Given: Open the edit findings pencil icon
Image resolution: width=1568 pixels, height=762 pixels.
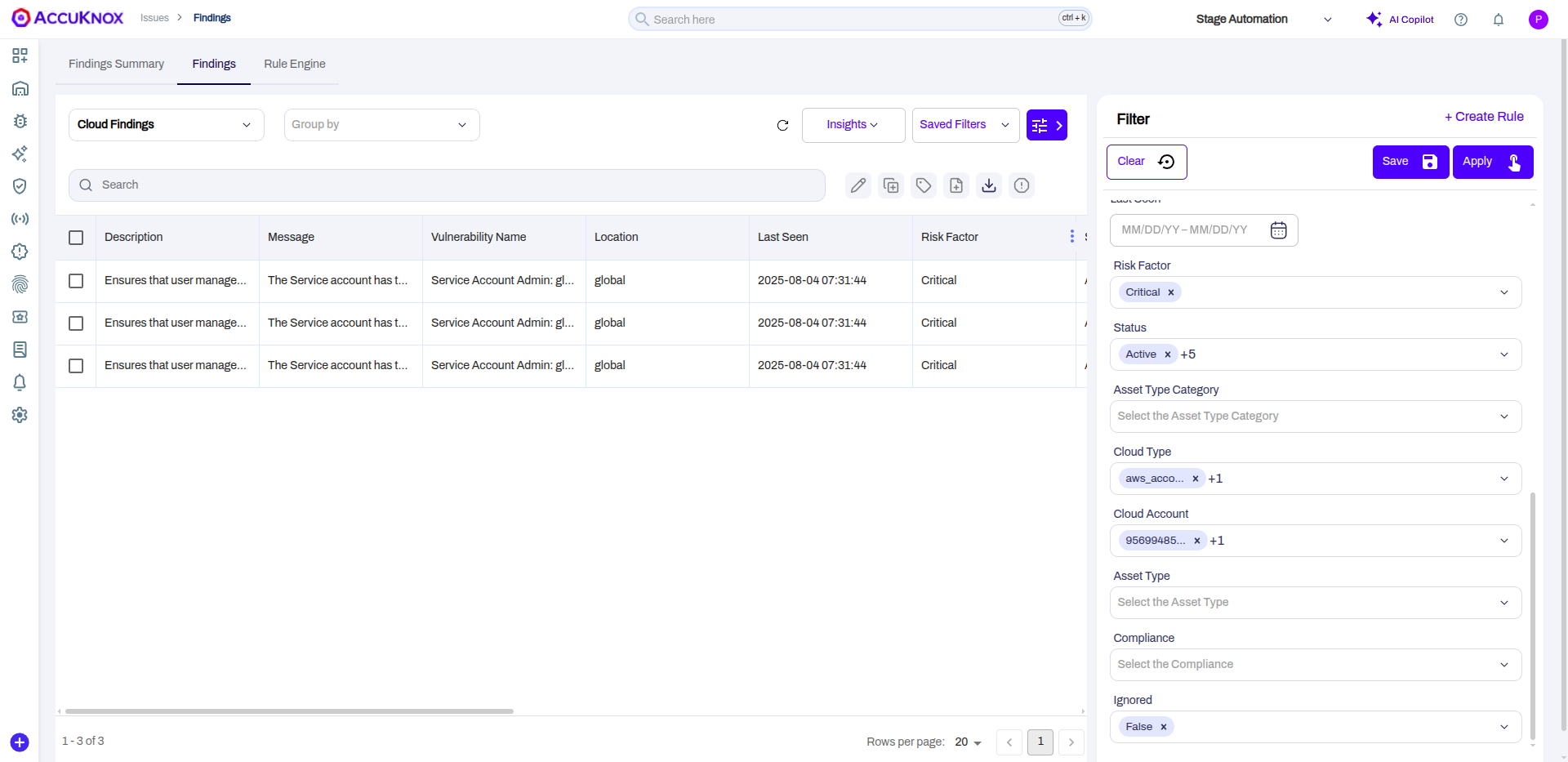Looking at the screenshot, I should [858, 185].
